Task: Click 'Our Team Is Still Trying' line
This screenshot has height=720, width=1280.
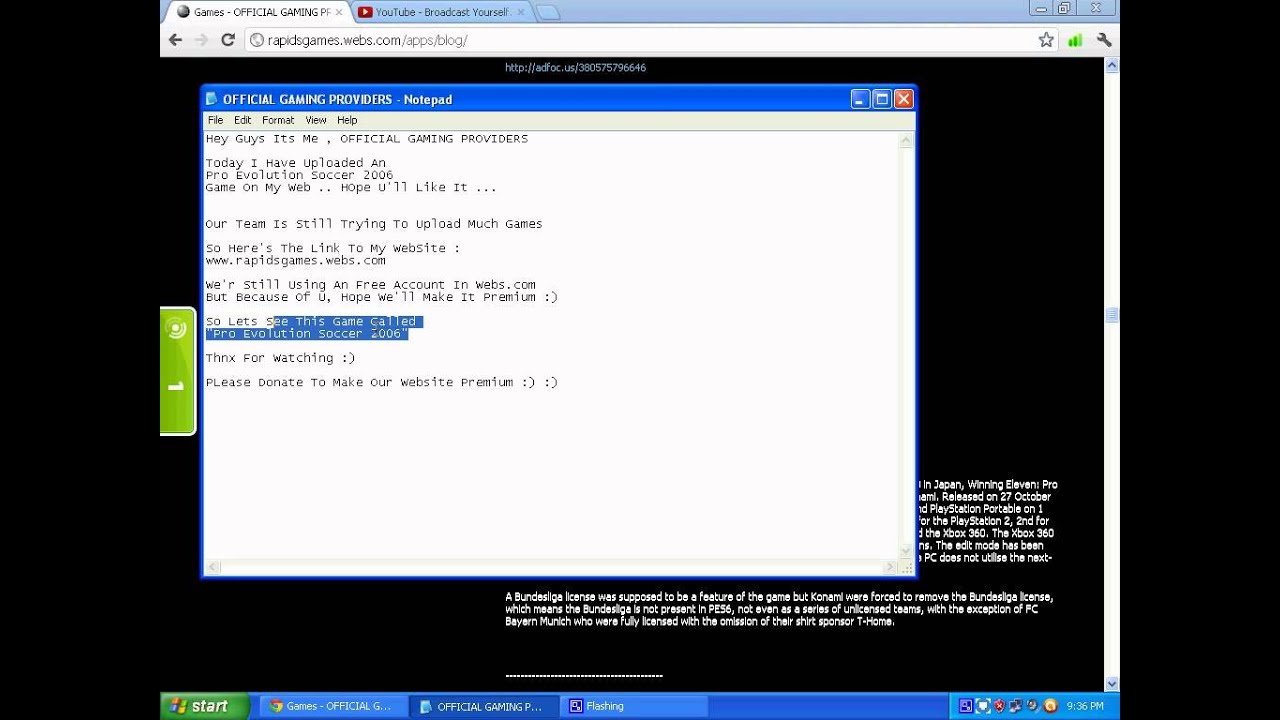Action: coord(374,224)
